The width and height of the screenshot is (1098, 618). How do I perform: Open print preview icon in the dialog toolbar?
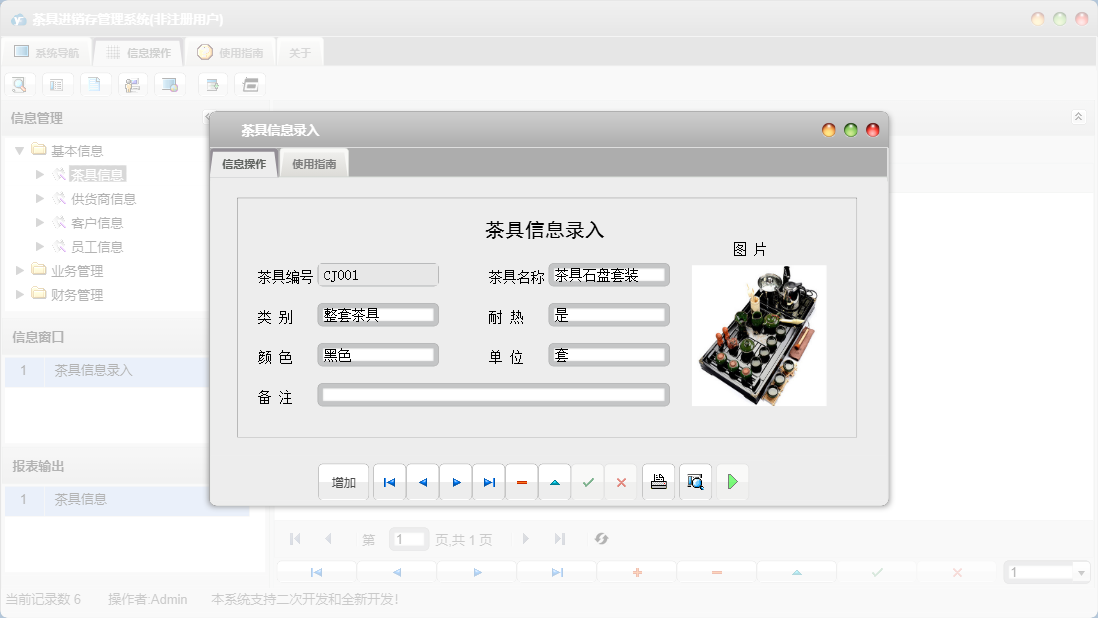695,482
